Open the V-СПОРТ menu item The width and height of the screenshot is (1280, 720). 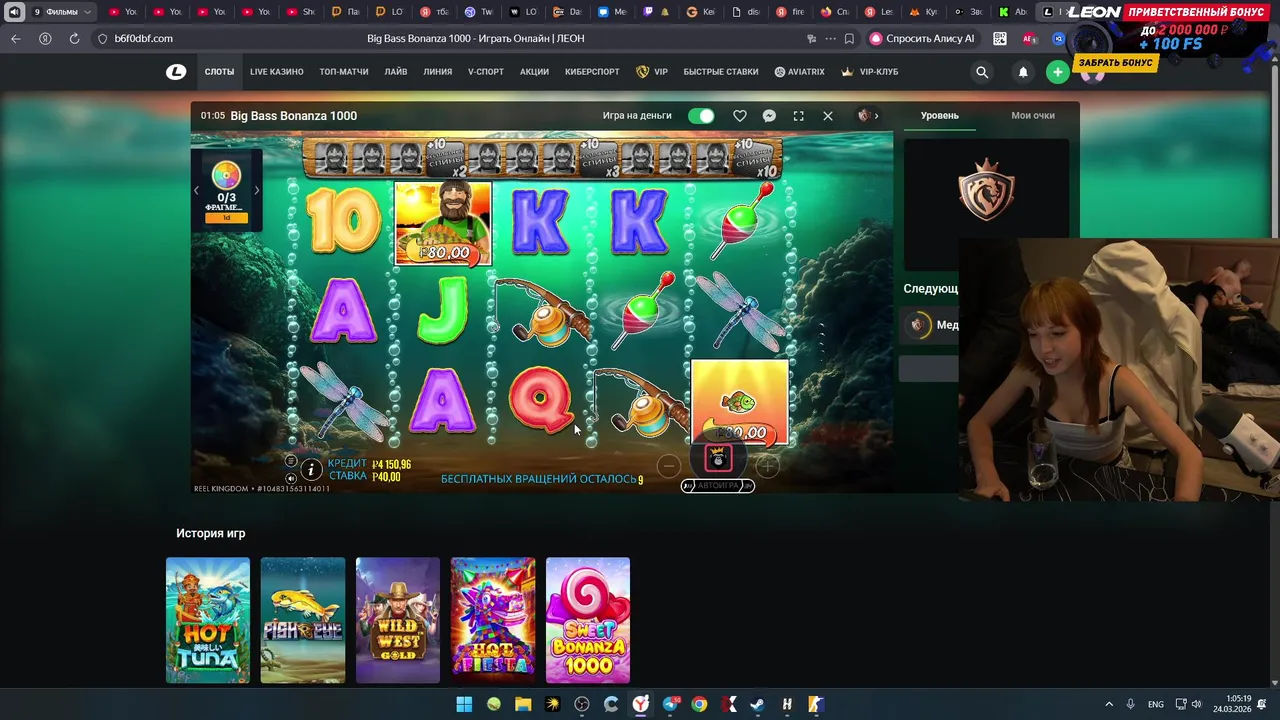pyautogui.click(x=486, y=72)
